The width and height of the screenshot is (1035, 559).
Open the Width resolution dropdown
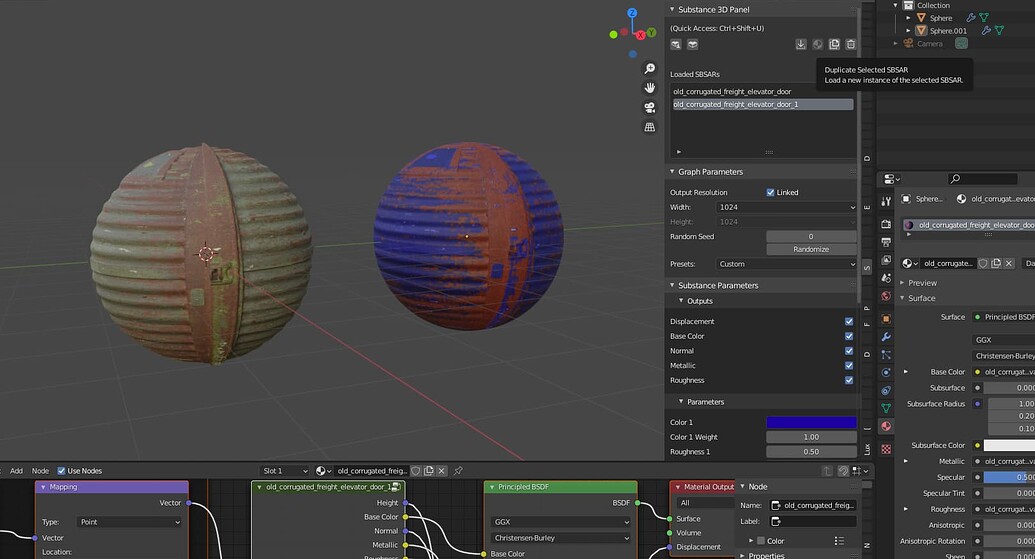click(x=786, y=207)
